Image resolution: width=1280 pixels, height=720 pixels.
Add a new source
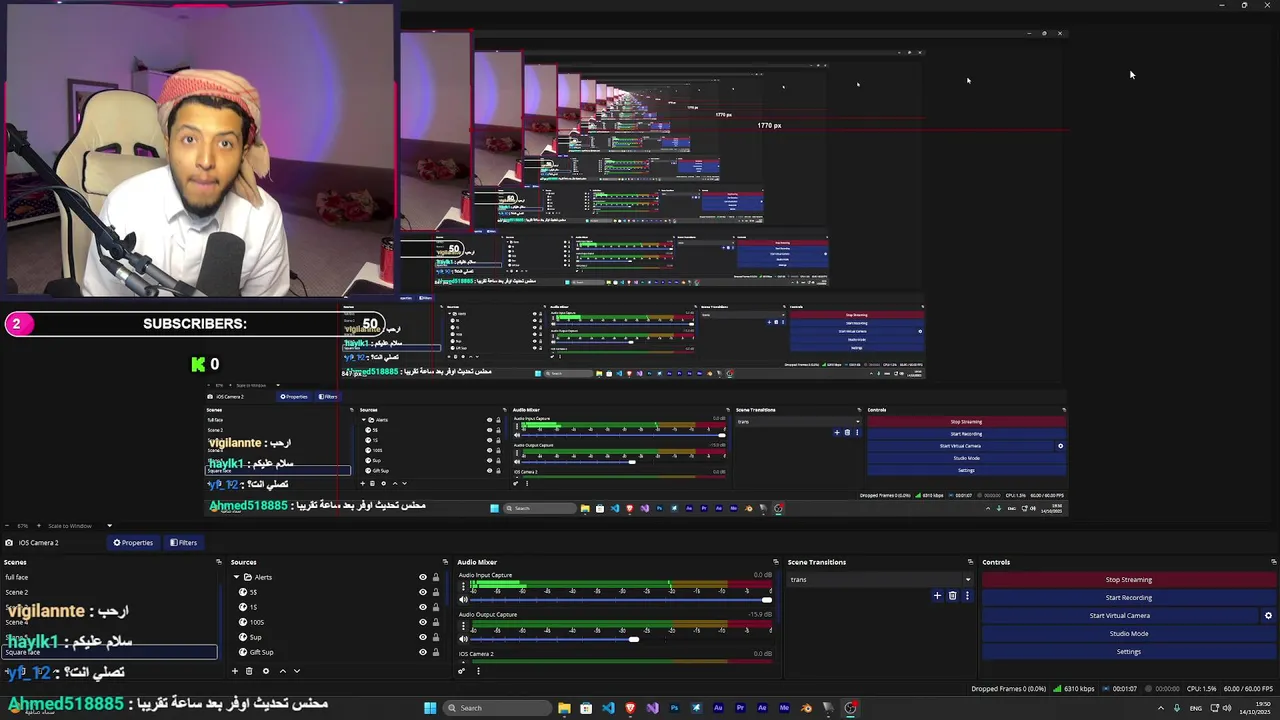tap(235, 671)
